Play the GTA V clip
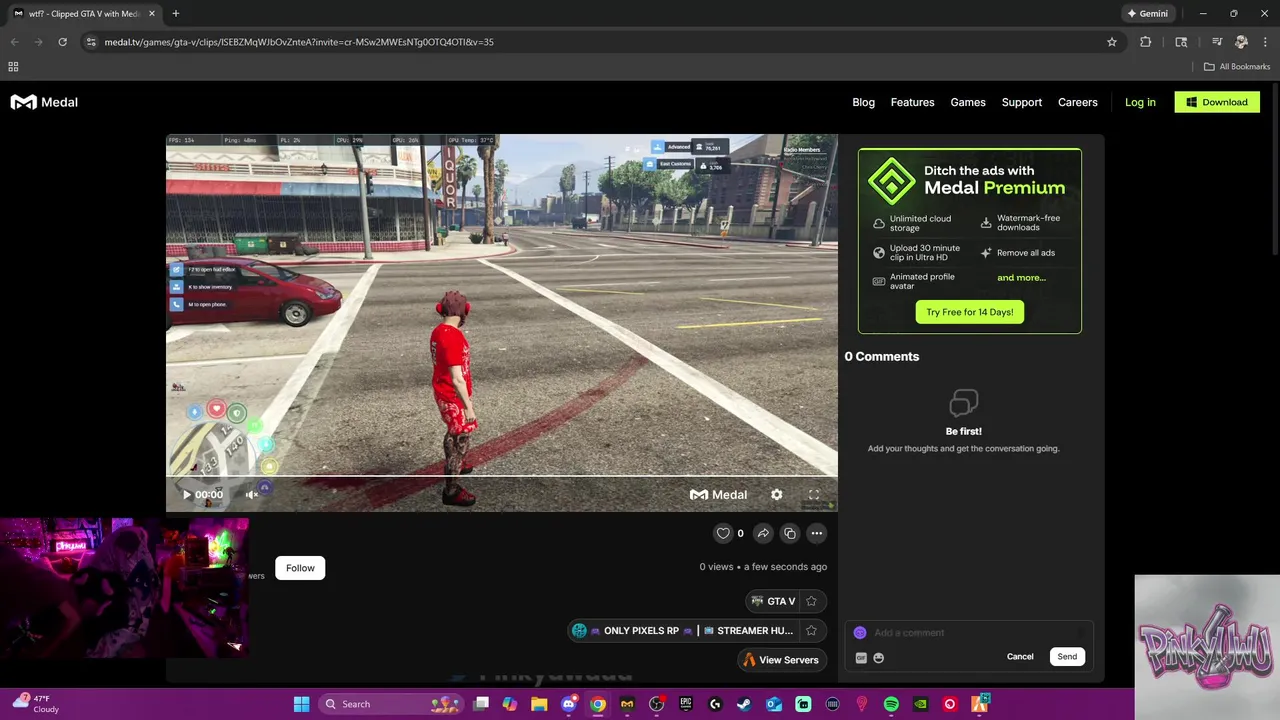Viewport: 1280px width, 720px height. (187, 494)
